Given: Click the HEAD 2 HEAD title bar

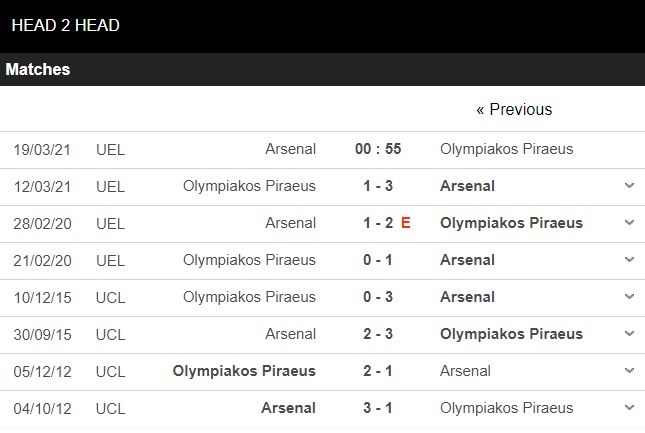Looking at the screenshot, I should pos(66,25).
